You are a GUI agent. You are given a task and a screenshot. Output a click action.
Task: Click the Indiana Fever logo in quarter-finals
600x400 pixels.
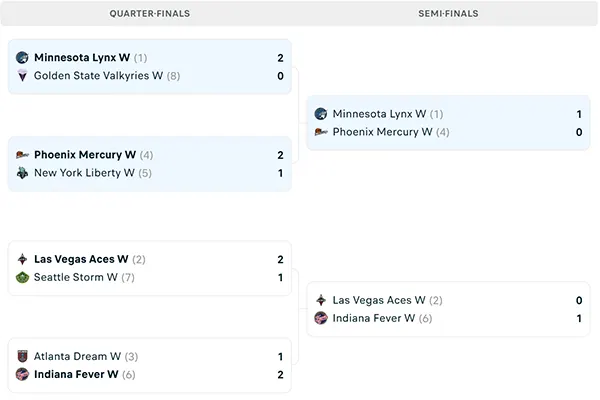click(22, 374)
